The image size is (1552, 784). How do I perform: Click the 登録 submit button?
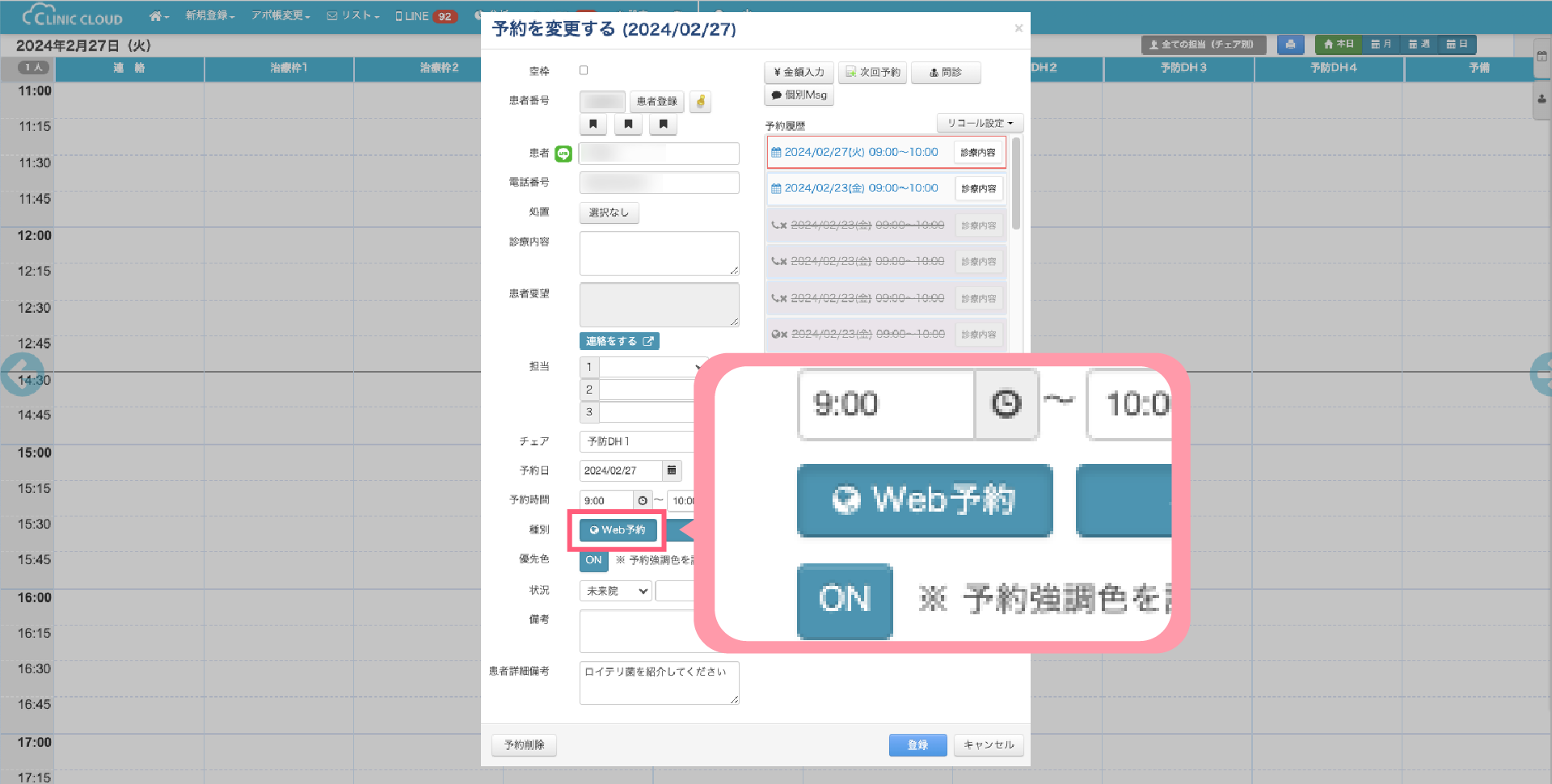[x=917, y=744]
